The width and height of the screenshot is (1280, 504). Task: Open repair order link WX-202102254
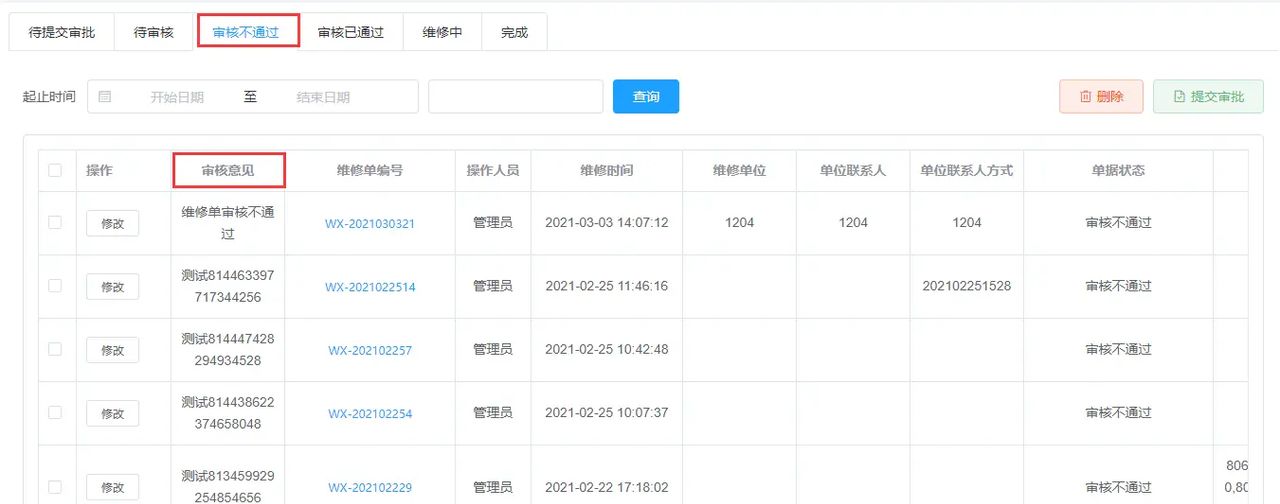(370, 414)
